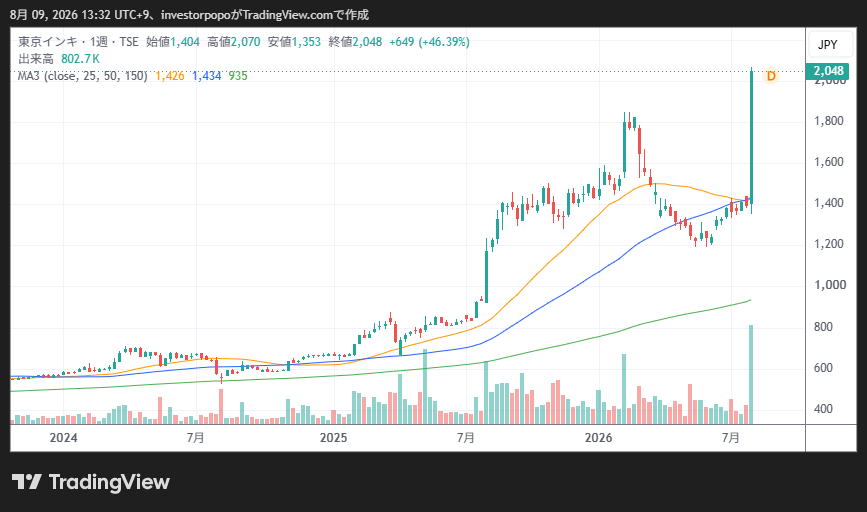Click the TradingView logo
This screenshot has width=867, height=512.
tap(91, 482)
